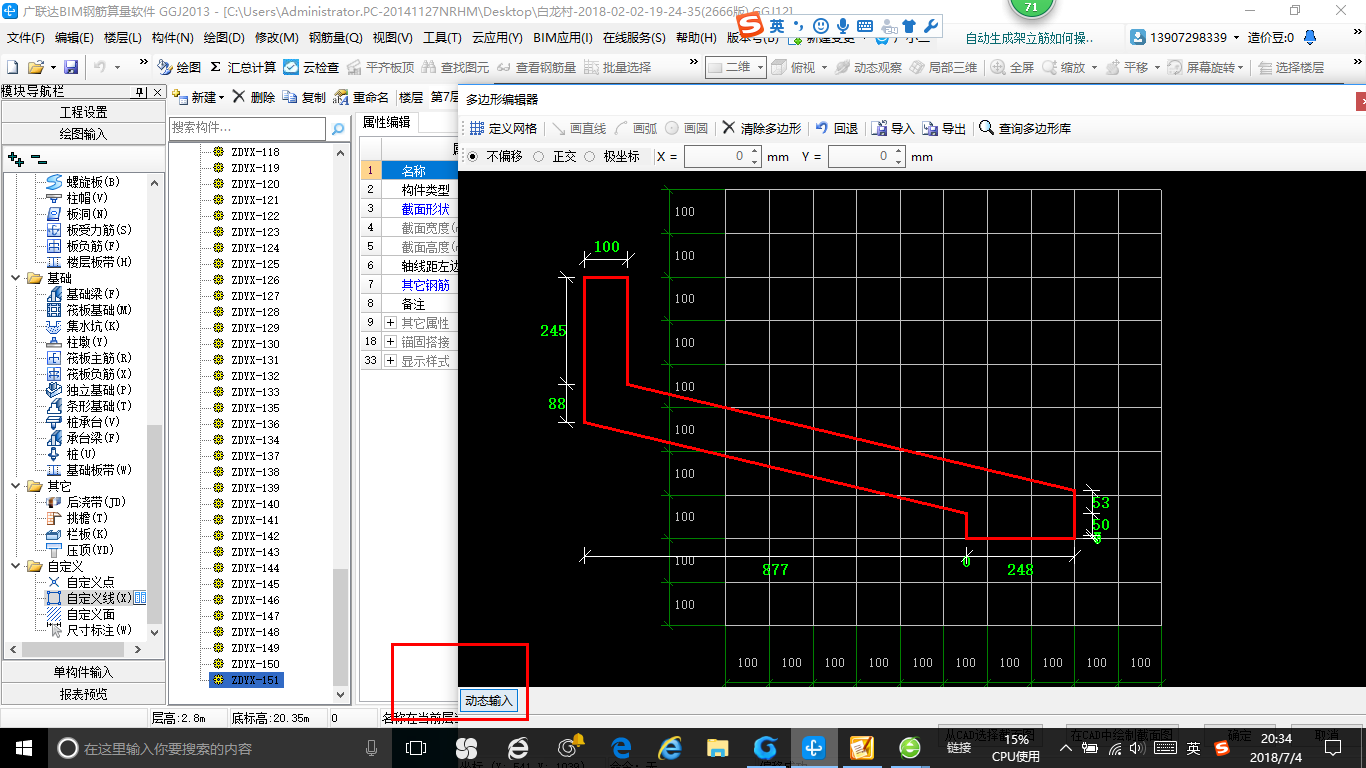Click 复制 copy component
1366x768 pixels.
pos(303,97)
